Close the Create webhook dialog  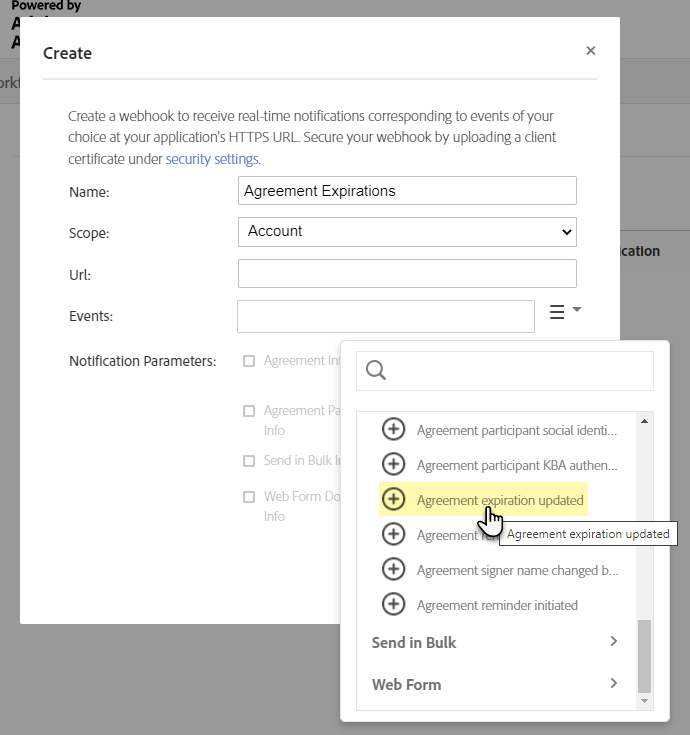[591, 51]
